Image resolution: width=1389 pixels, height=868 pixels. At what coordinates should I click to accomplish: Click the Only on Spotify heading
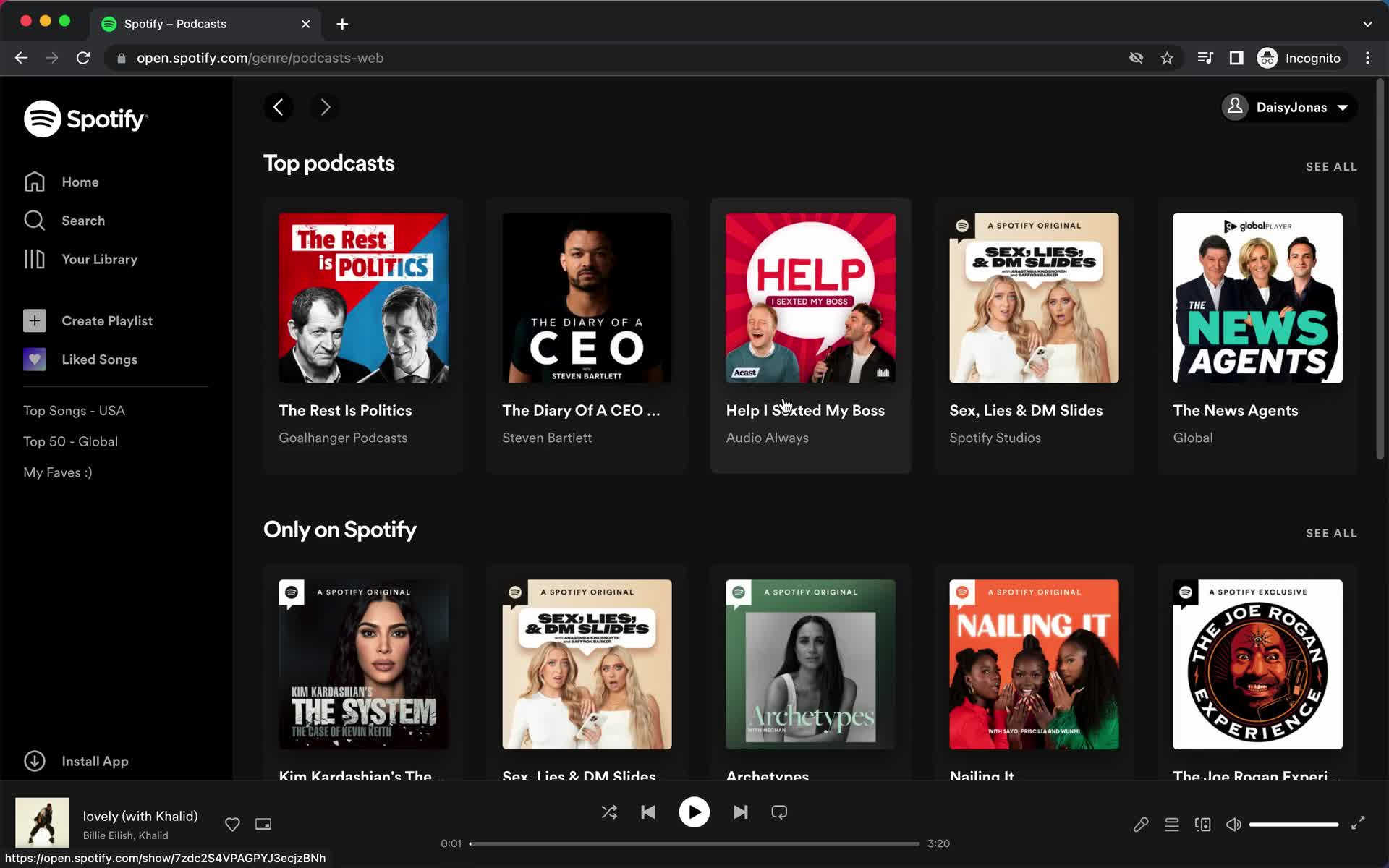(x=339, y=529)
